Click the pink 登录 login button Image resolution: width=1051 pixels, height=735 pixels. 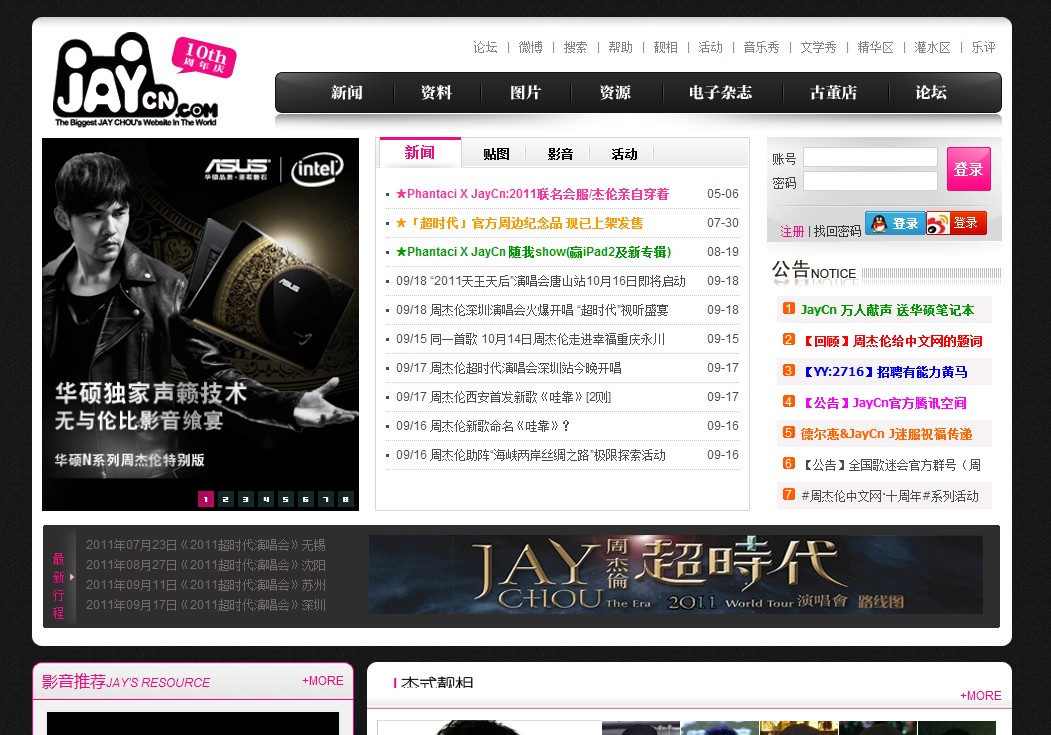point(969,169)
